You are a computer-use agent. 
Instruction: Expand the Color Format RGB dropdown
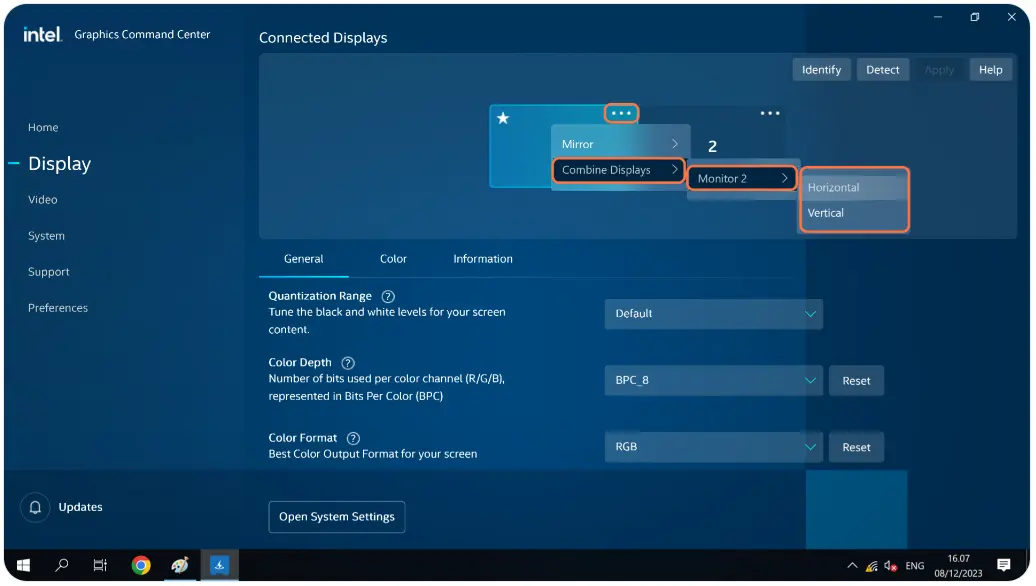click(714, 447)
